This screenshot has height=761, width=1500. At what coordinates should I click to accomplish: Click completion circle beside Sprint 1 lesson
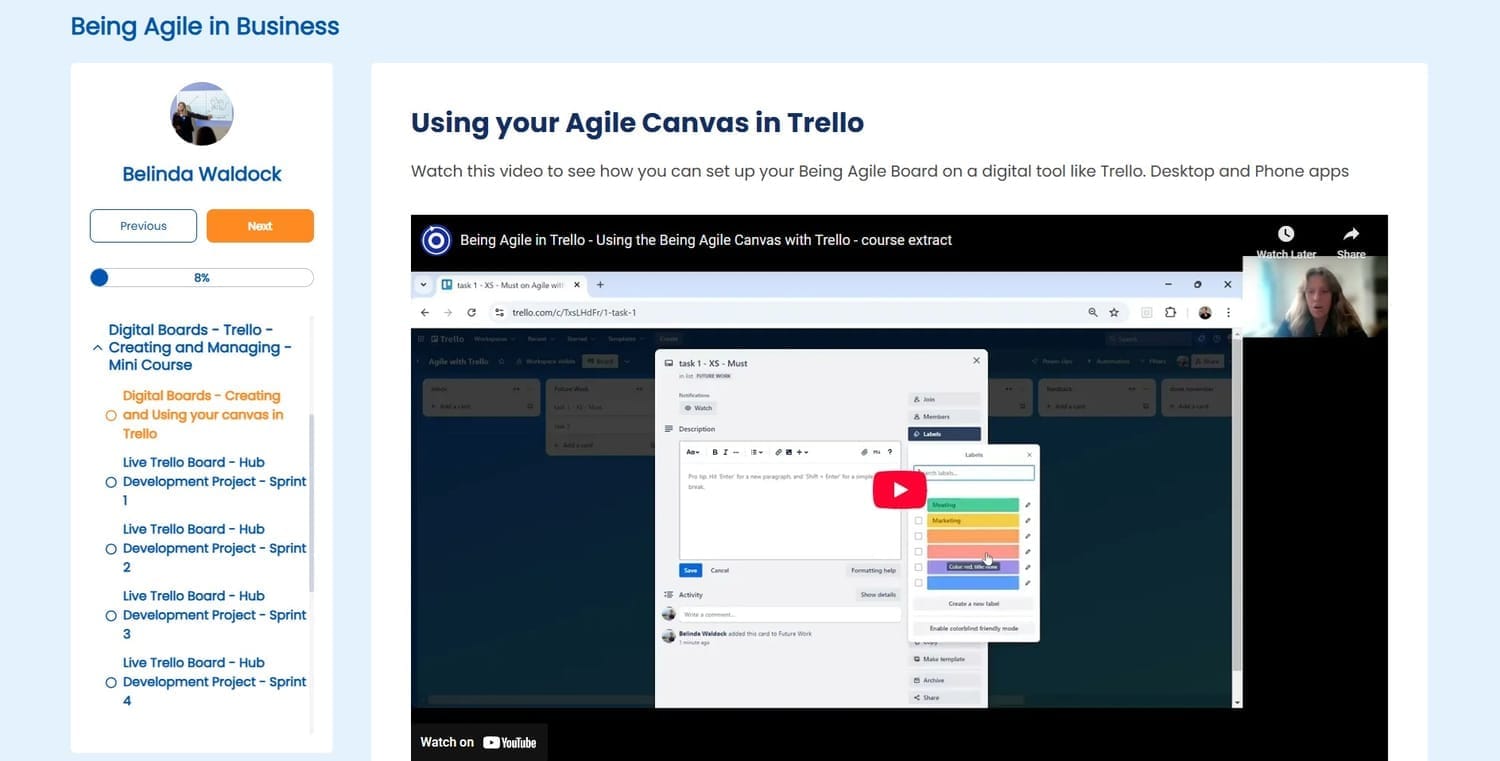pyautogui.click(x=111, y=482)
